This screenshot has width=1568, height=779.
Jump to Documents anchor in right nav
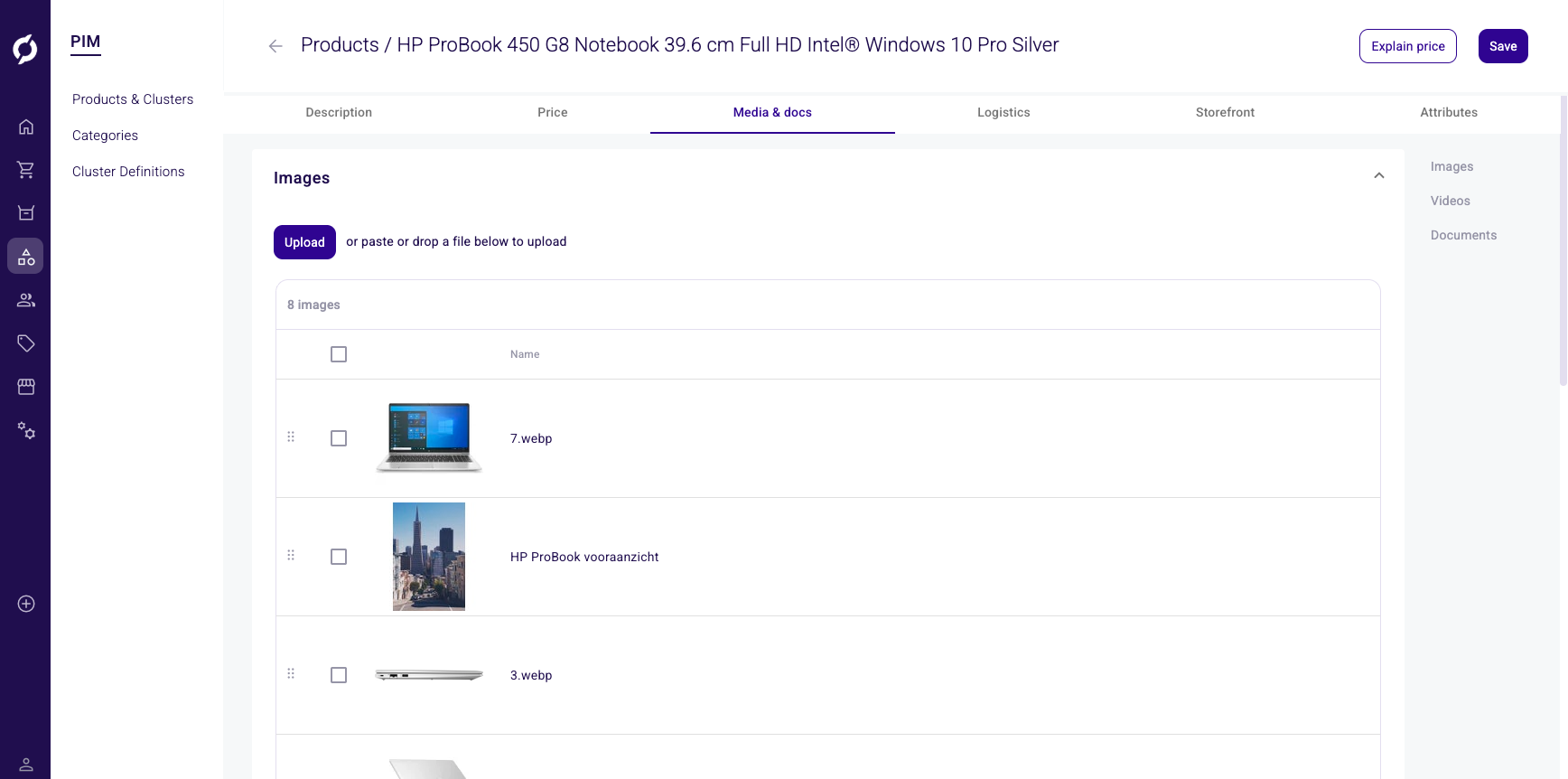tap(1463, 235)
